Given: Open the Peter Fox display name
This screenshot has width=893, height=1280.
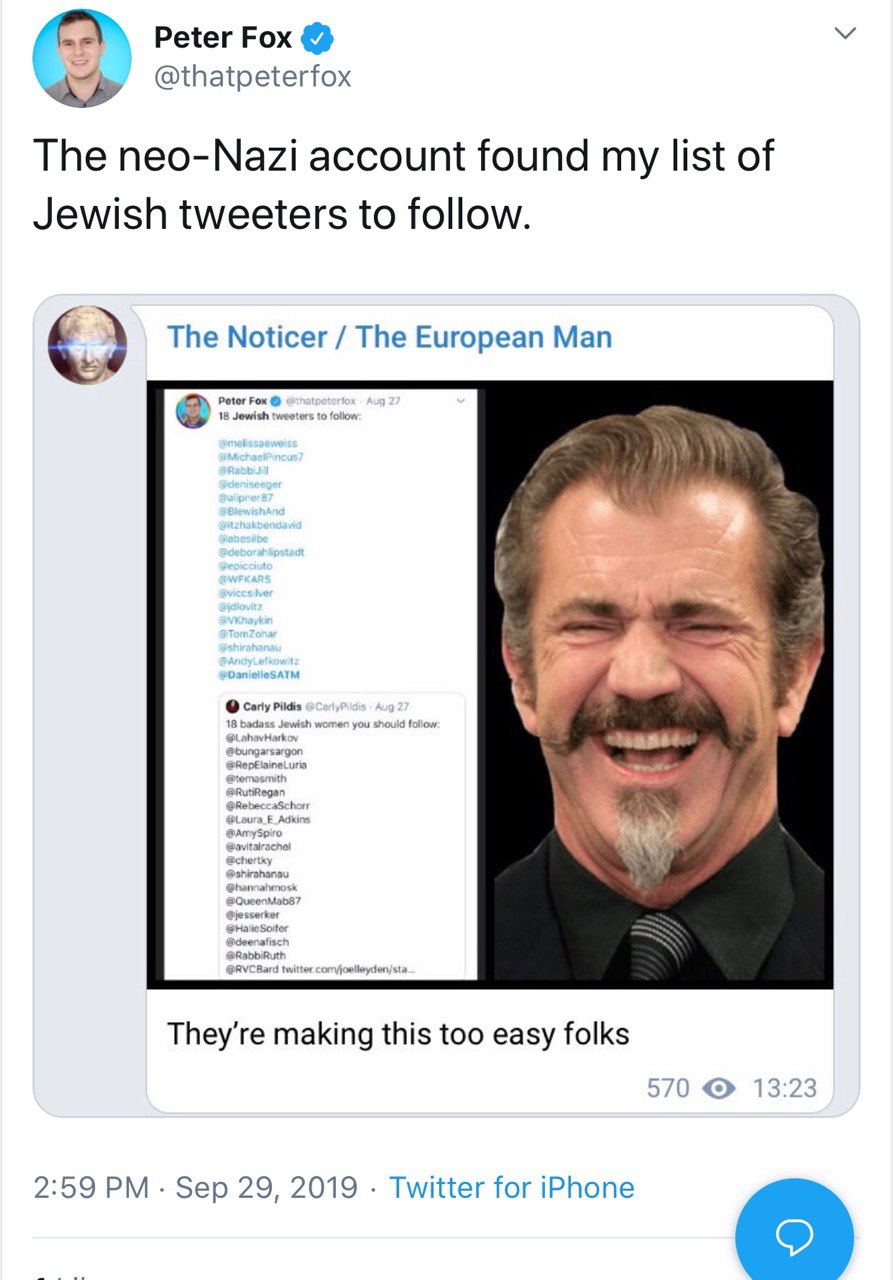Looking at the screenshot, I should point(223,39).
